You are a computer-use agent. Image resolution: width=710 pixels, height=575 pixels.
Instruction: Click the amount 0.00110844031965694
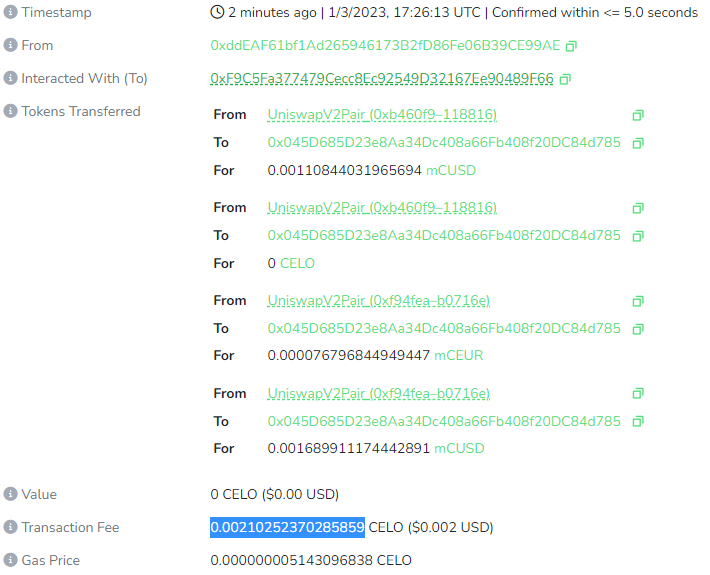coord(345,170)
